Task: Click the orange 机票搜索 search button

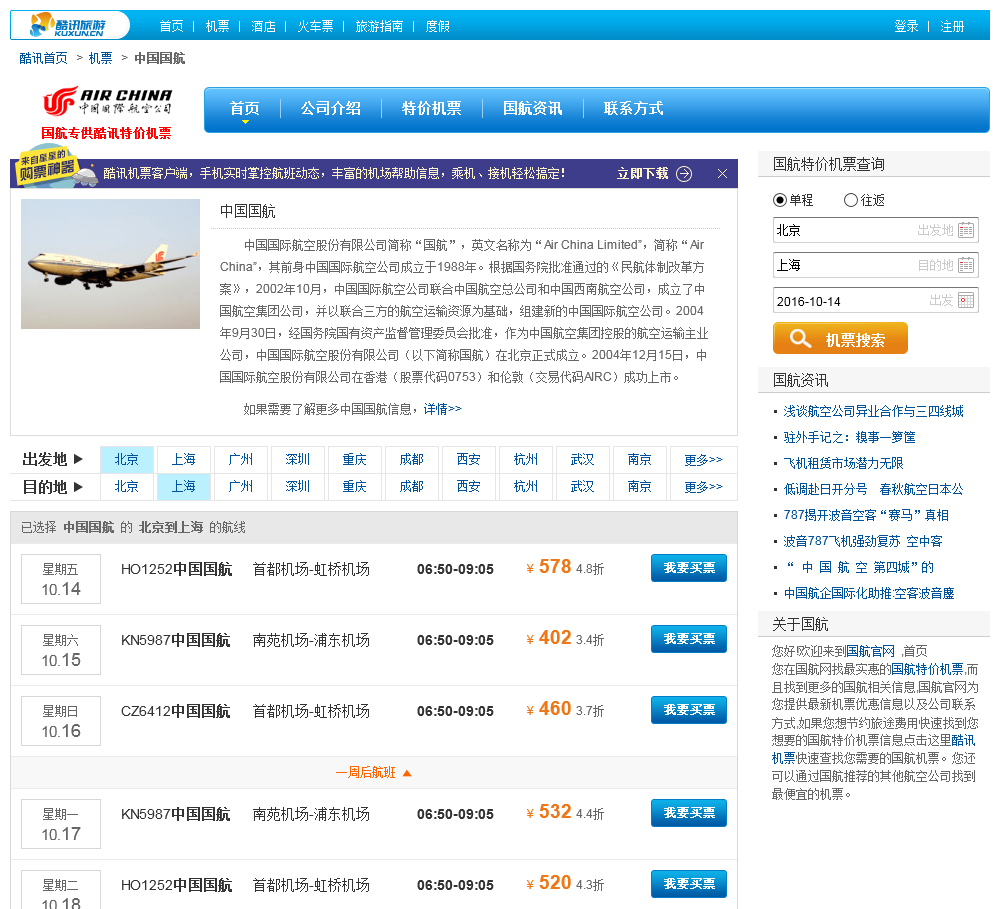Action: tap(840, 338)
